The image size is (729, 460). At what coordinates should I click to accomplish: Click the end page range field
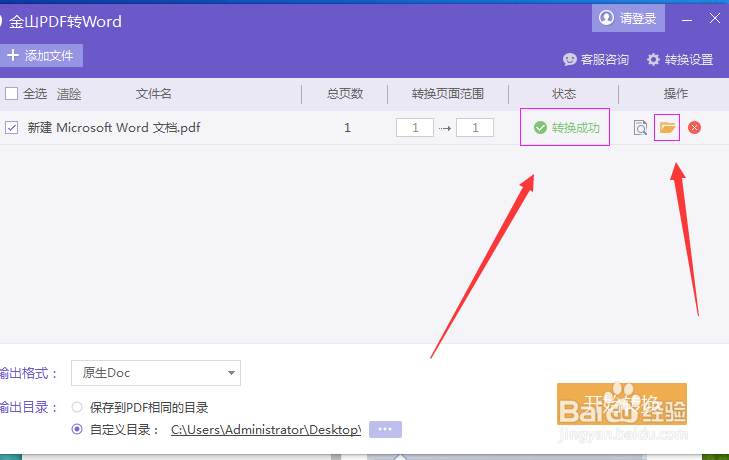[475, 127]
